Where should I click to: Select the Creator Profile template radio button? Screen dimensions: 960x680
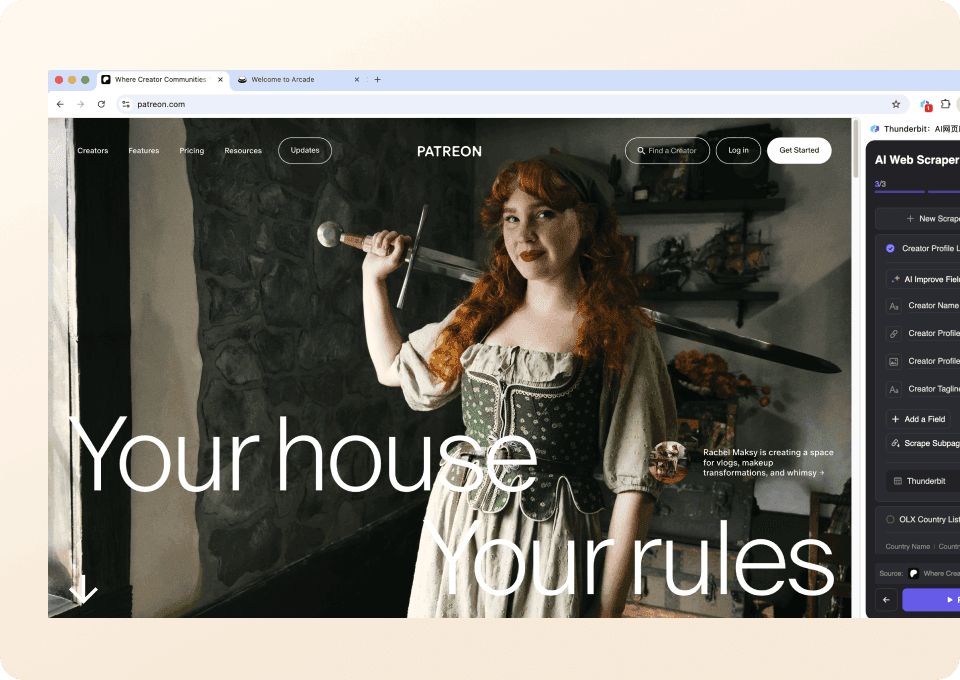pos(890,248)
